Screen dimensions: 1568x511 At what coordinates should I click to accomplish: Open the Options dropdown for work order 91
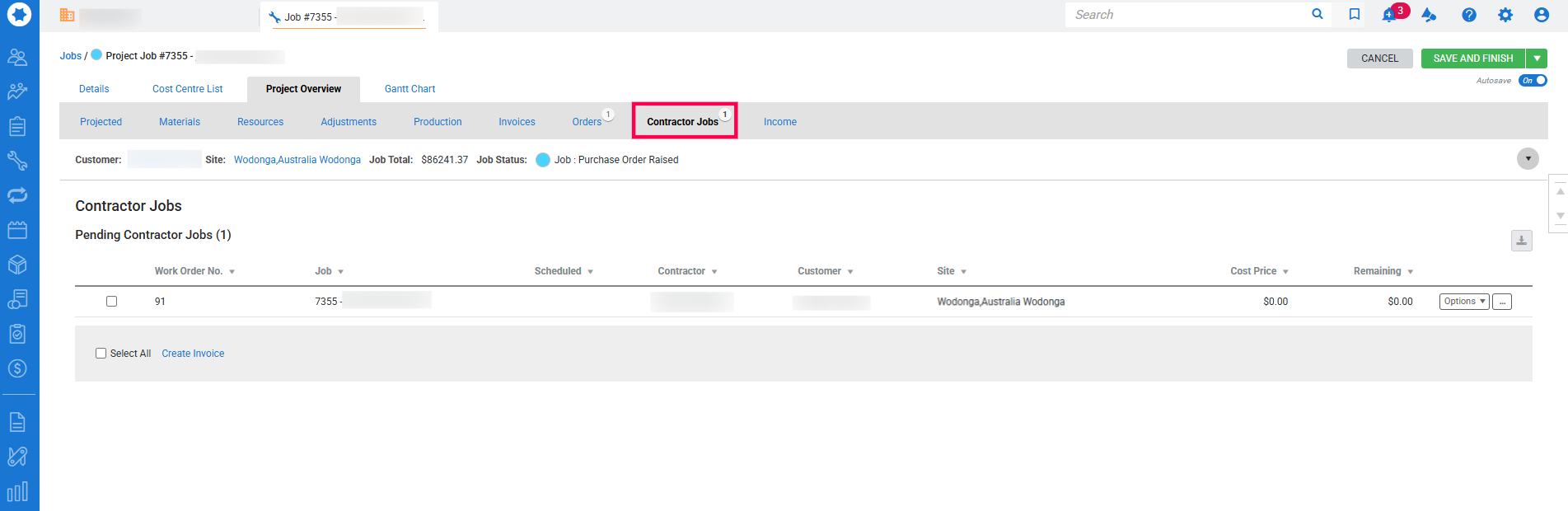pyautogui.click(x=1463, y=302)
